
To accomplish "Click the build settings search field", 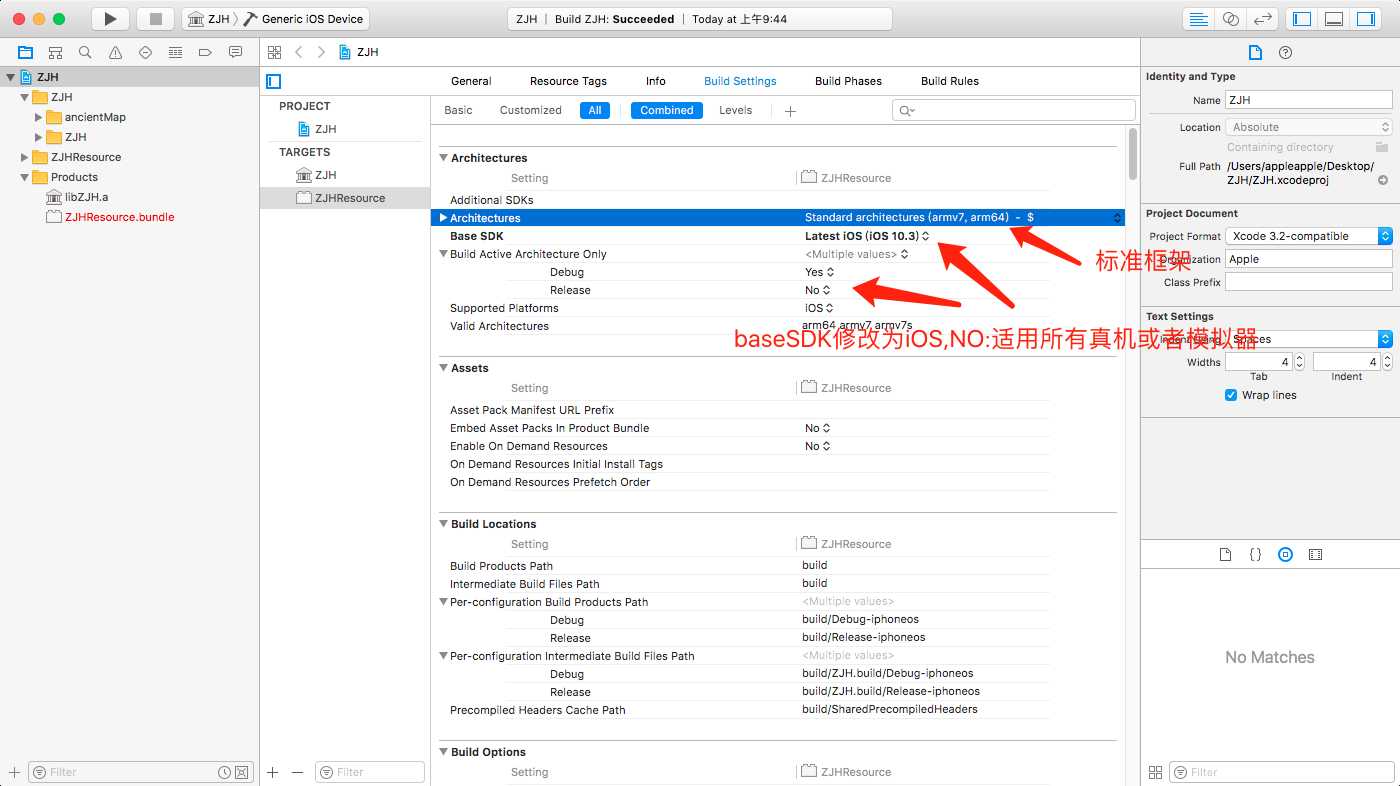I will click(x=1013, y=110).
